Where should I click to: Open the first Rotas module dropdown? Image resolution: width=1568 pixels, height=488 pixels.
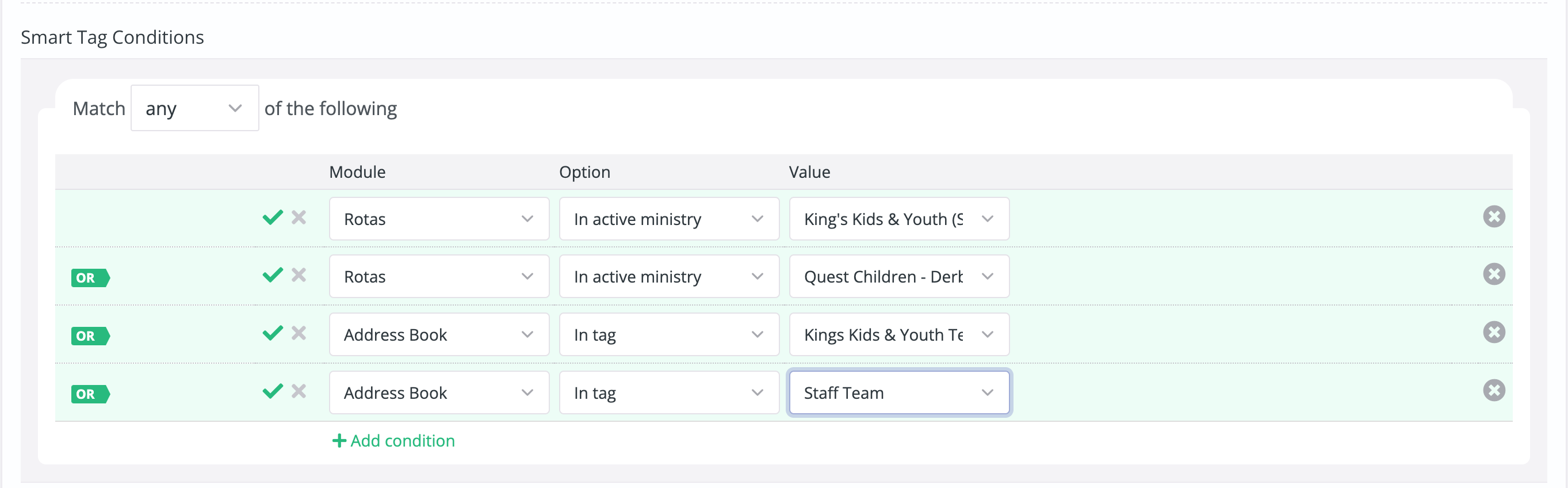click(439, 219)
